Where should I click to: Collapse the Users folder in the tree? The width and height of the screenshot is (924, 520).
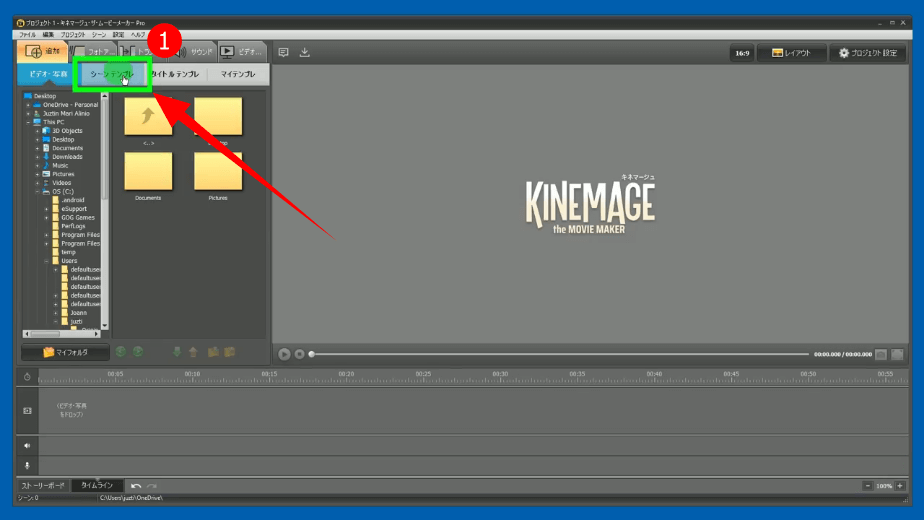point(46,261)
